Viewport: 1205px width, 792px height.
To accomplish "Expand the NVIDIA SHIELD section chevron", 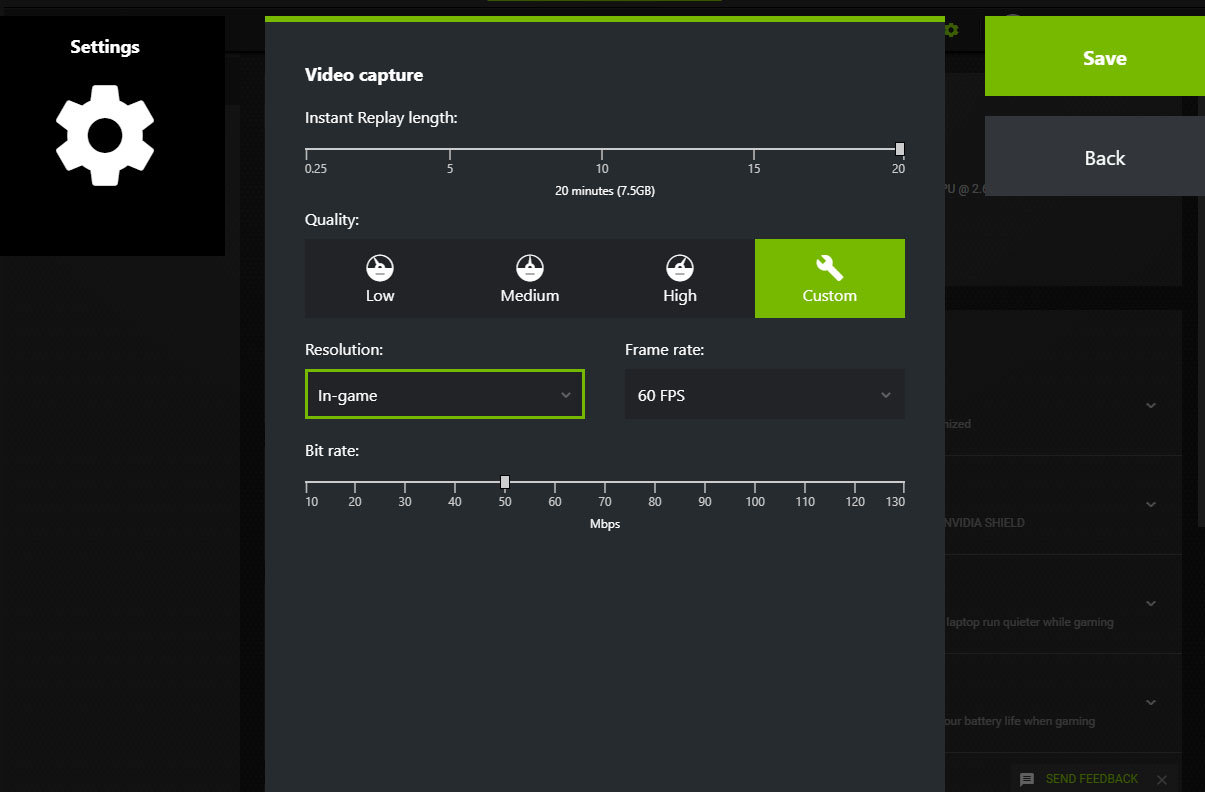I will 1151,504.
